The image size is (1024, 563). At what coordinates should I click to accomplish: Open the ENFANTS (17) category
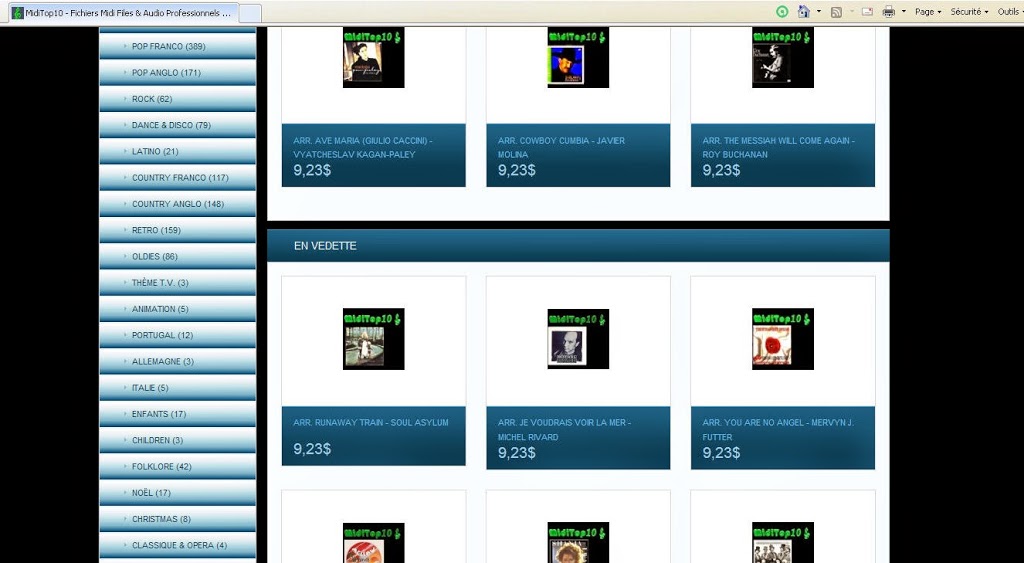(178, 413)
